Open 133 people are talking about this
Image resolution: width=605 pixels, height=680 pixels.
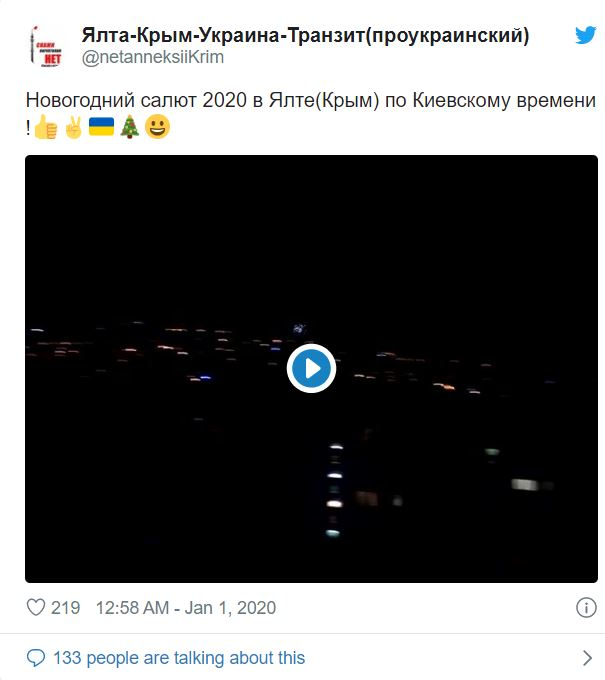tap(179, 658)
